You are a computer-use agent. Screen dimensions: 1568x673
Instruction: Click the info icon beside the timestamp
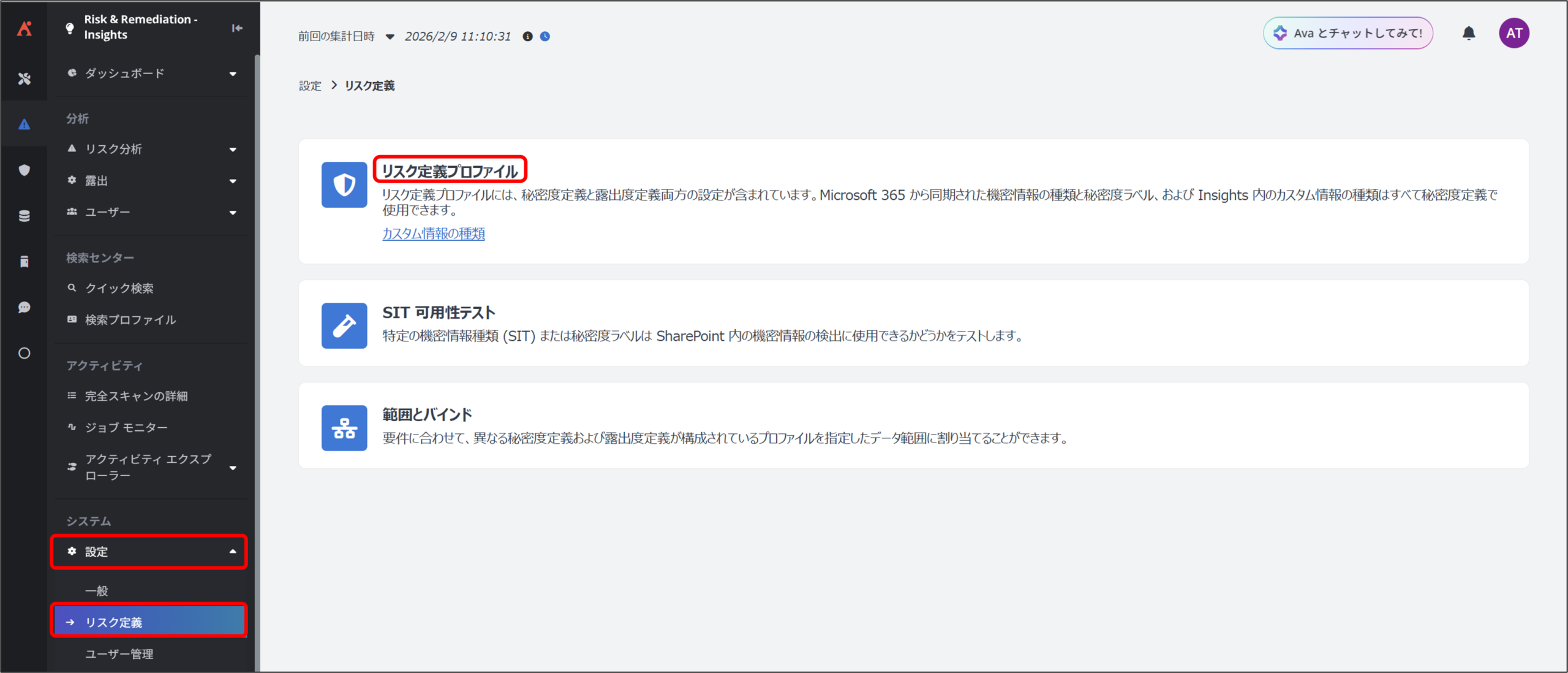click(527, 36)
